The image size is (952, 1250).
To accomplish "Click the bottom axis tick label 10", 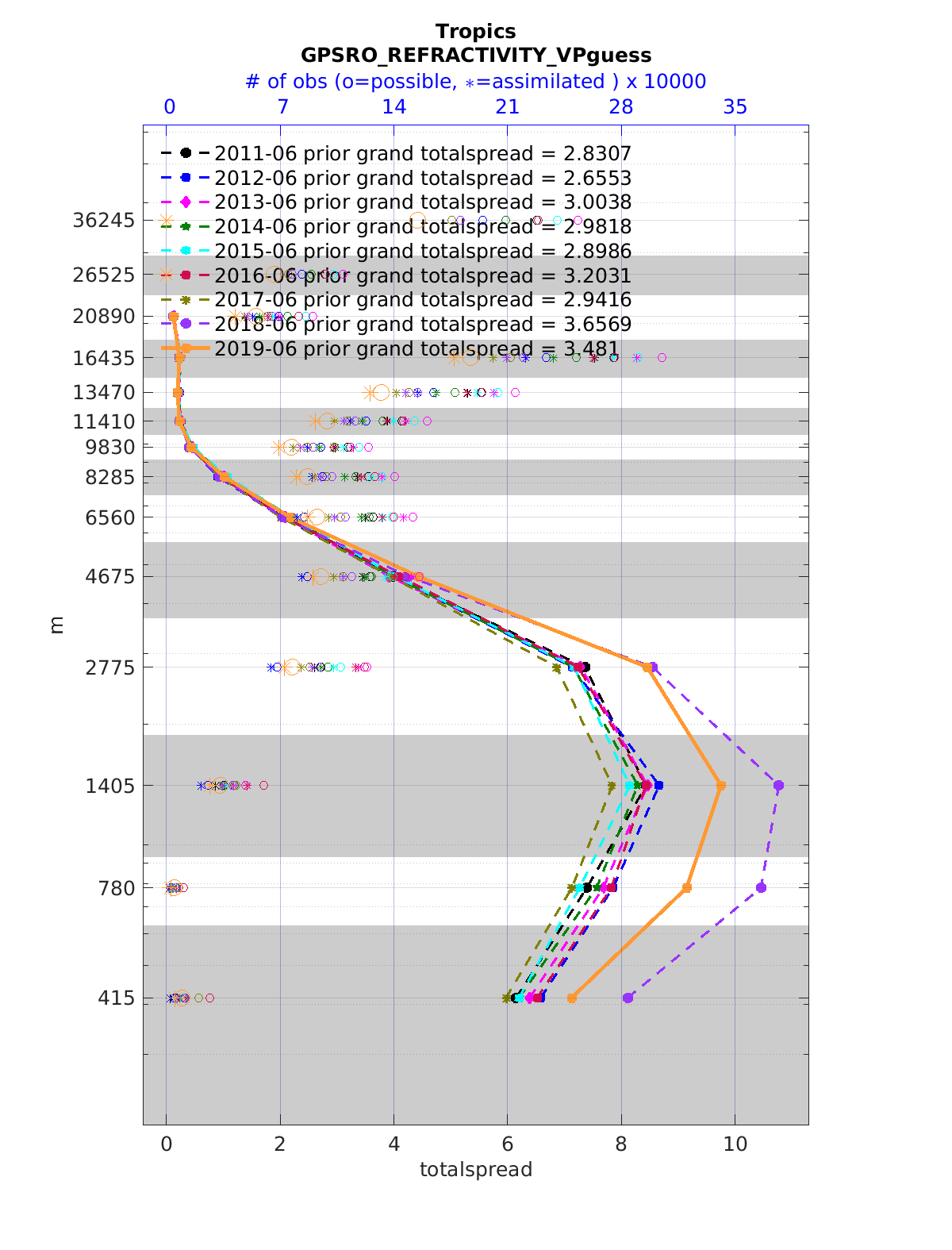I will point(735,1144).
